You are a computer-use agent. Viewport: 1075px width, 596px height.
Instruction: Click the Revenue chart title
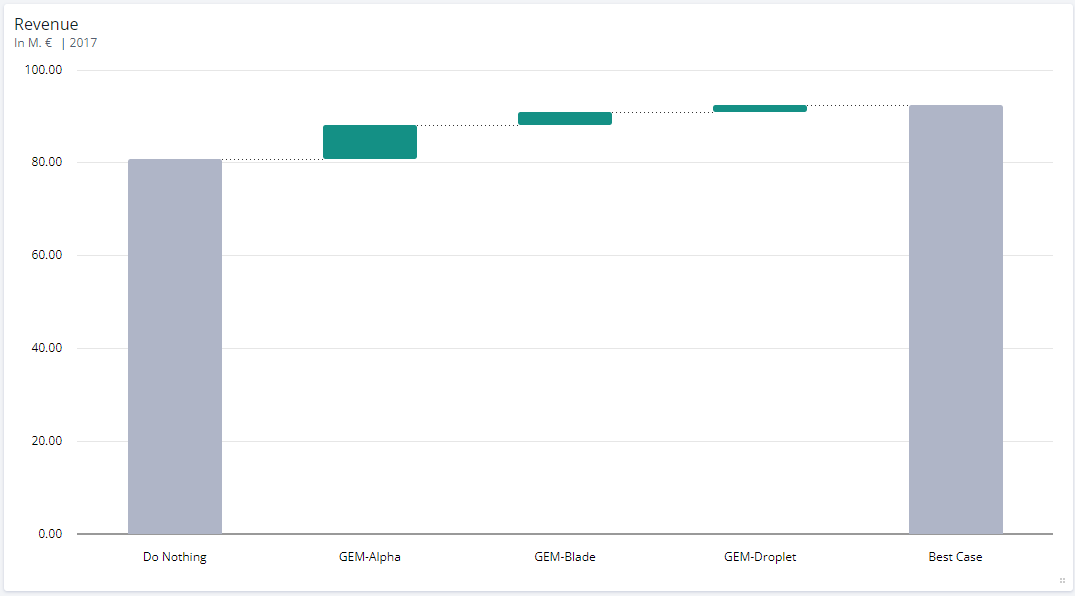46,24
